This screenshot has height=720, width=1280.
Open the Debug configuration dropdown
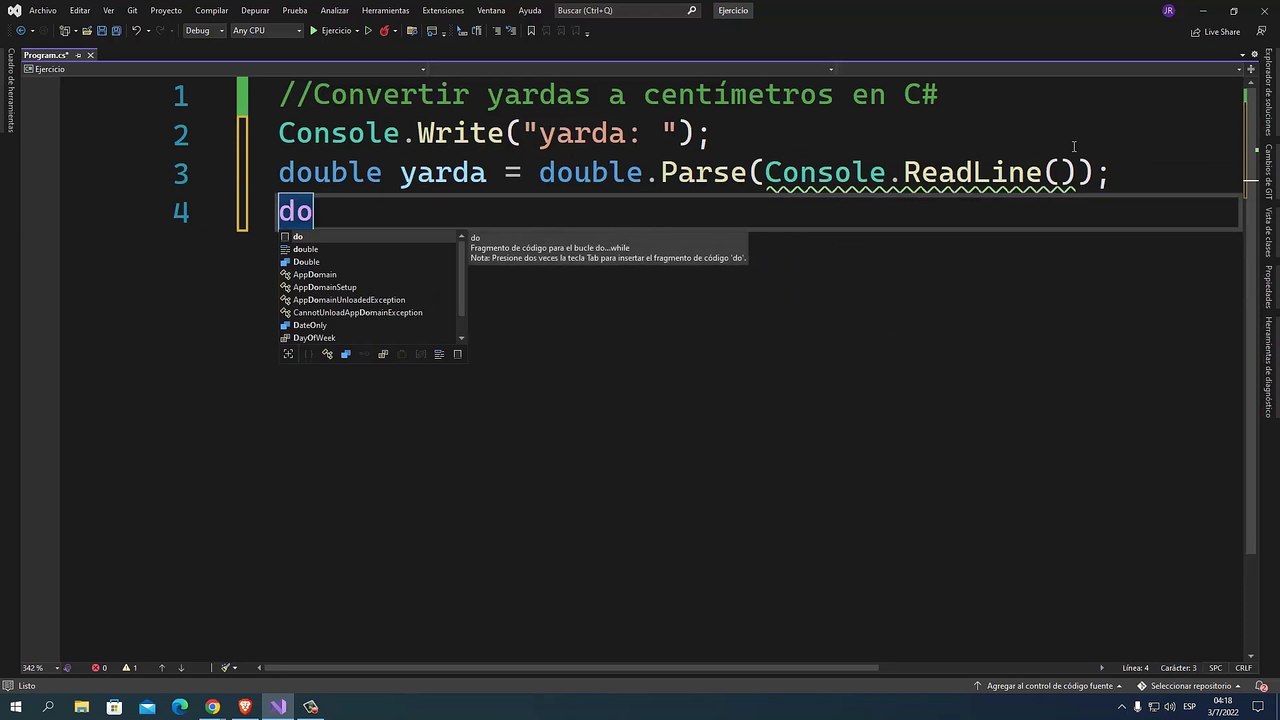[204, 31]
